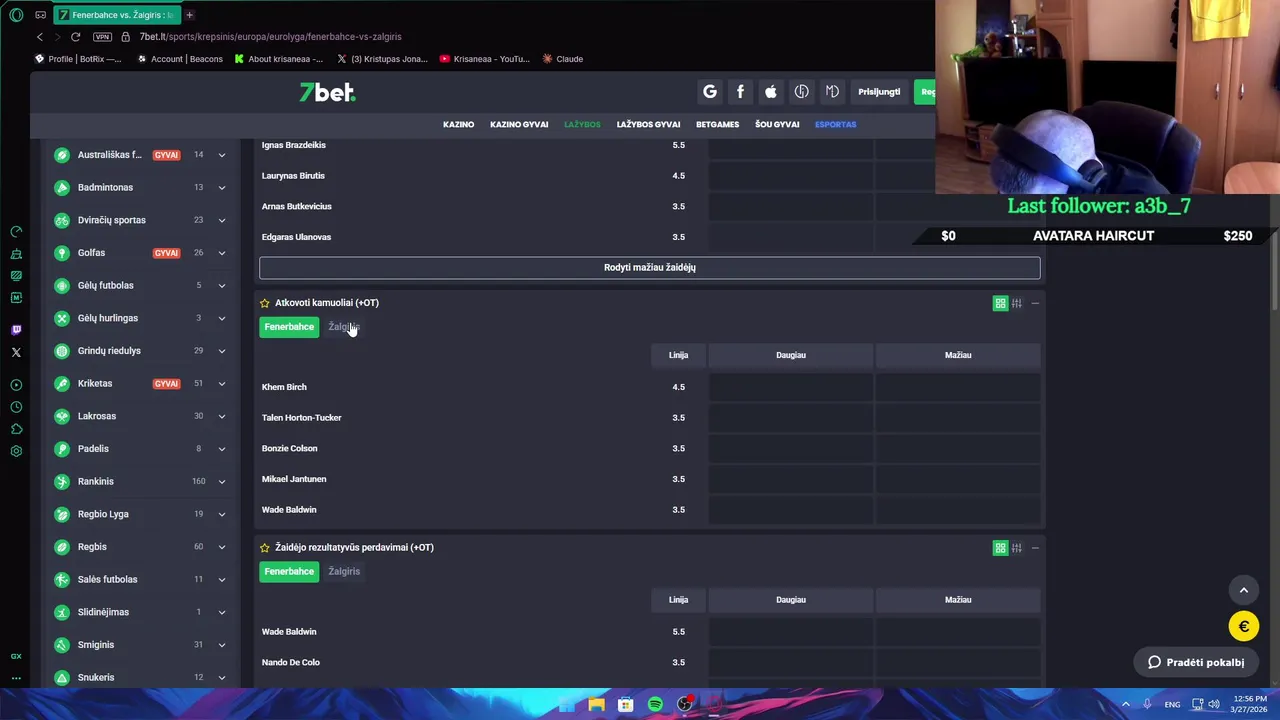Screen dimensions: 1280x720
Task: Switch Atkovoti kamuoliai to green grid view
Action: pyautogui.click(x=1000, y=303)
